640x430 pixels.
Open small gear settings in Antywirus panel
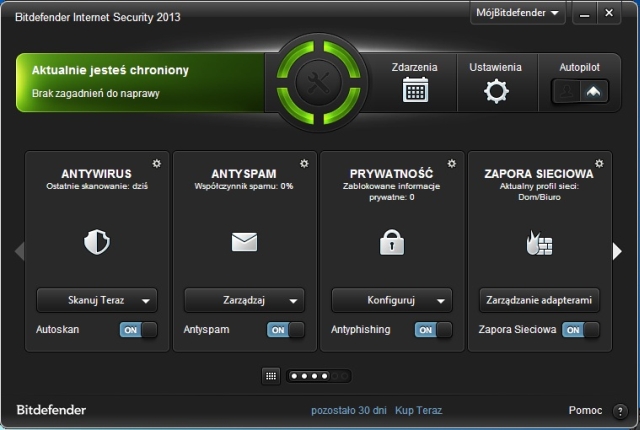coord(156,163)
